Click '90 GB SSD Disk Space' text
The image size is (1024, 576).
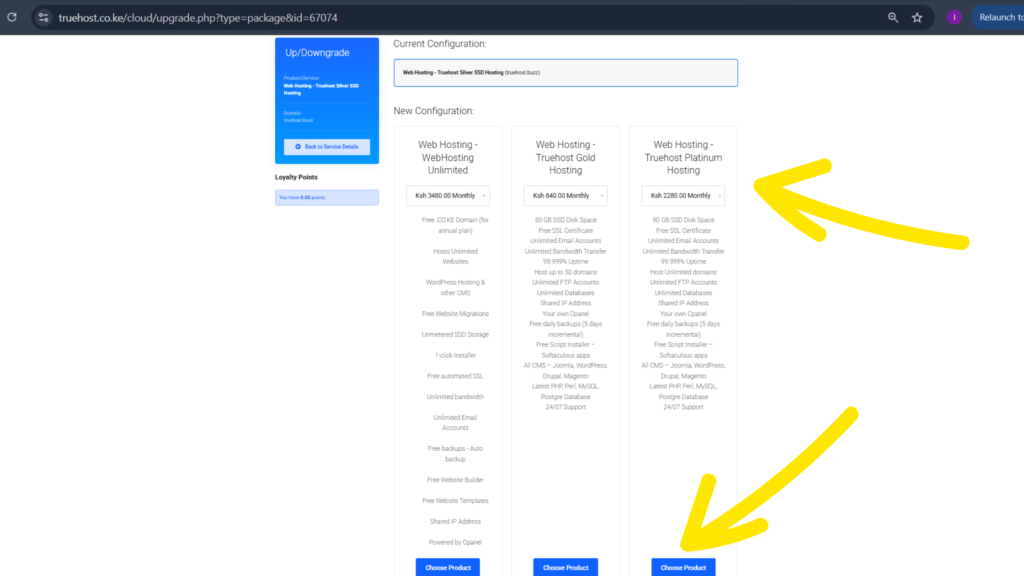(683, 220)
